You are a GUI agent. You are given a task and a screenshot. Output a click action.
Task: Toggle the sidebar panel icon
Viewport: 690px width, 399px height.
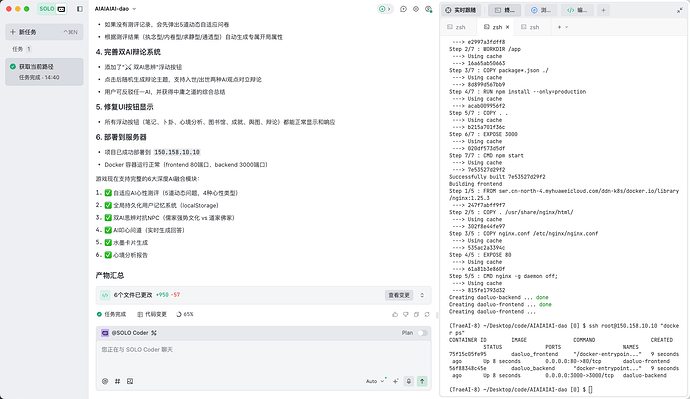coord(80,9)
